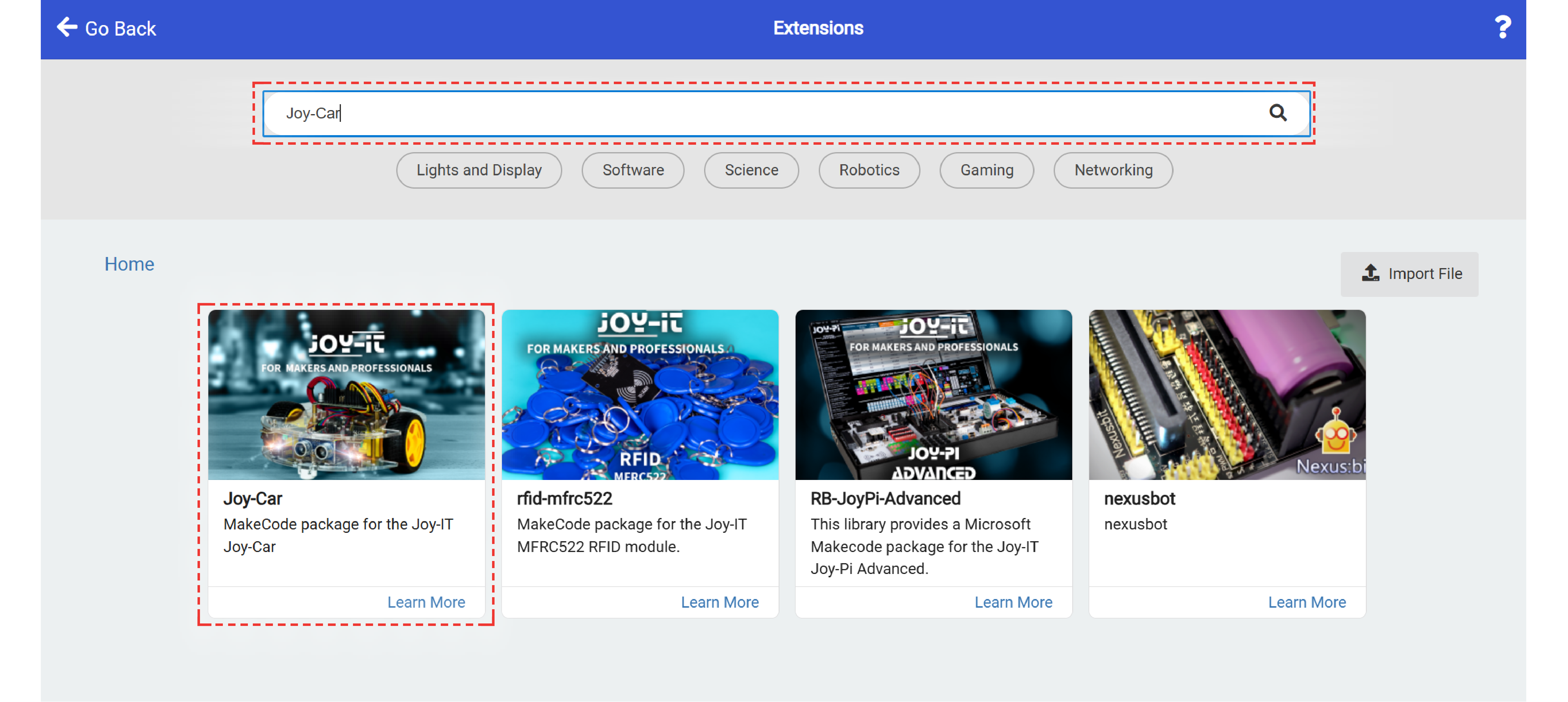The width and height of the screenshot is (1568, 702).
Task: Click the magnifier search icon
Action: [1277, 113]
